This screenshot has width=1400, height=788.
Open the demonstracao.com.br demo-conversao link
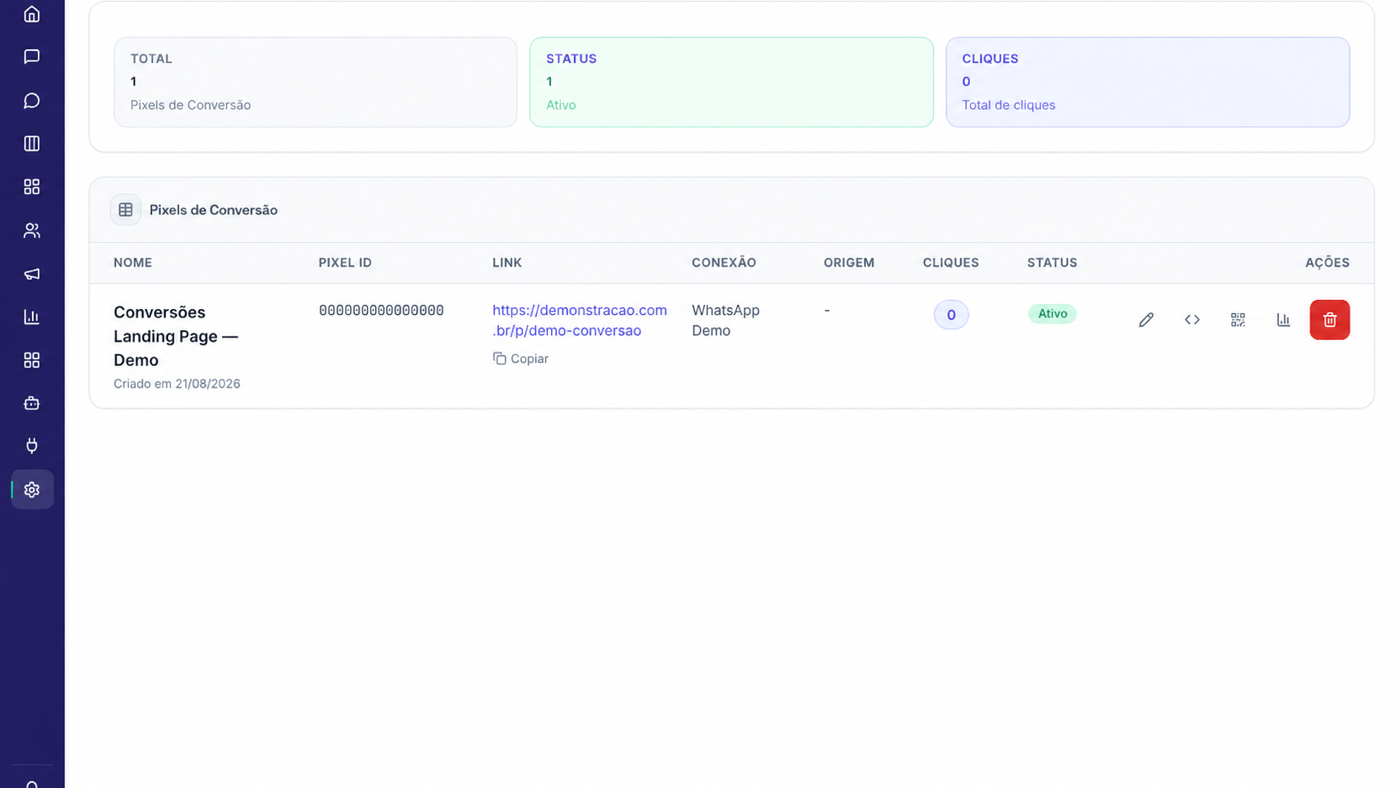tap(579, 320)
